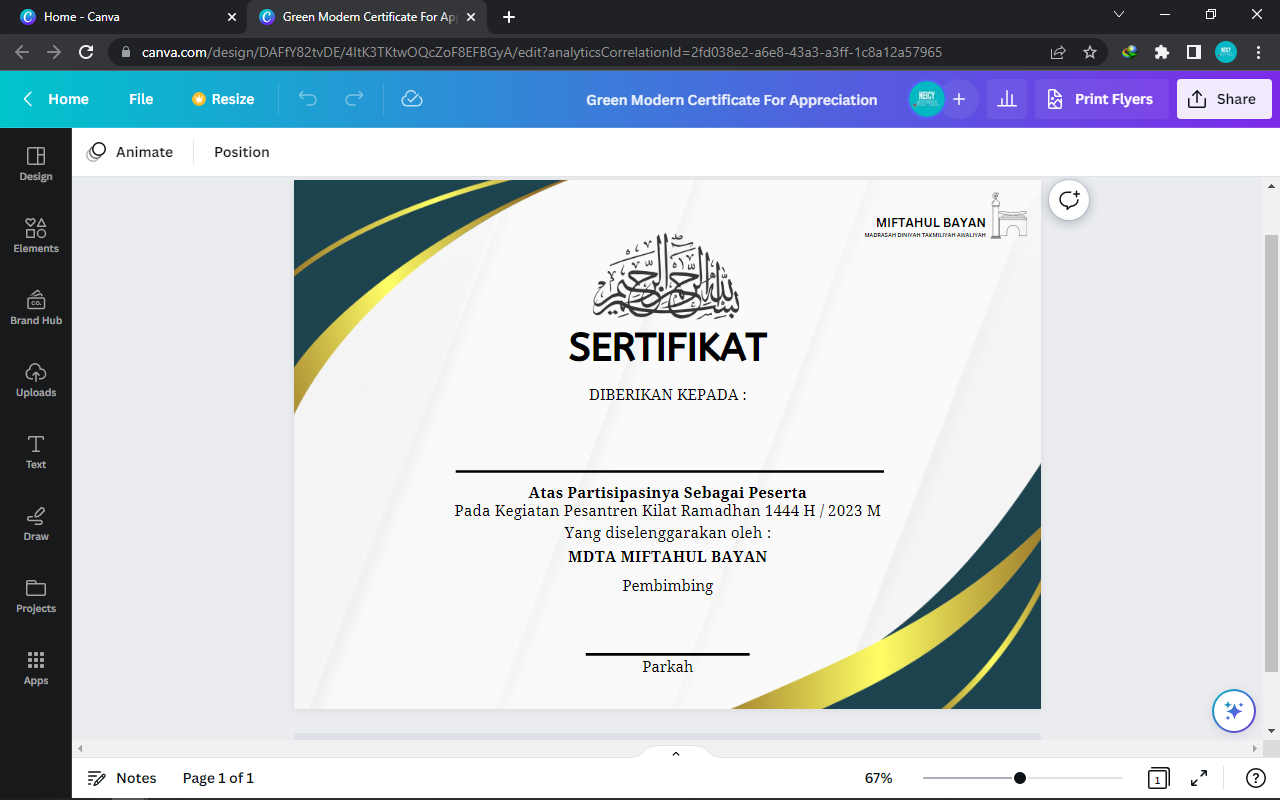Reload the browser page

click(x=86, y=52)
